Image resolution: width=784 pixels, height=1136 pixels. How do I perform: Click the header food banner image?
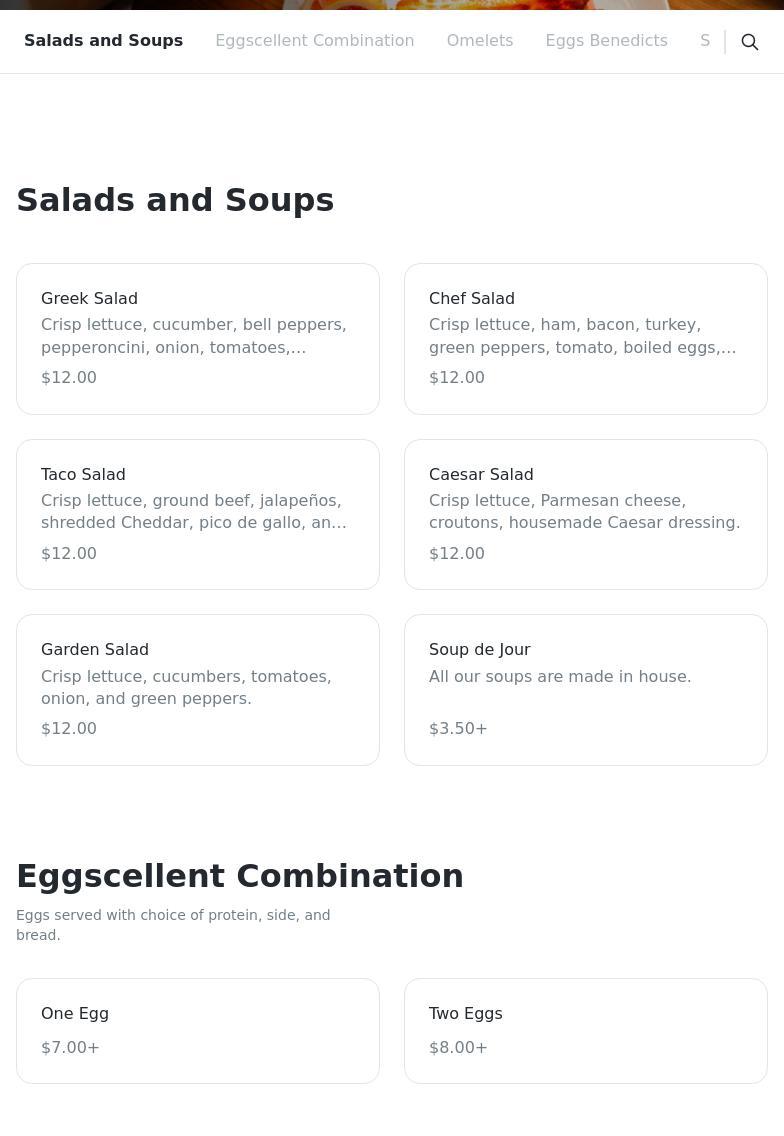pos(392,4)
